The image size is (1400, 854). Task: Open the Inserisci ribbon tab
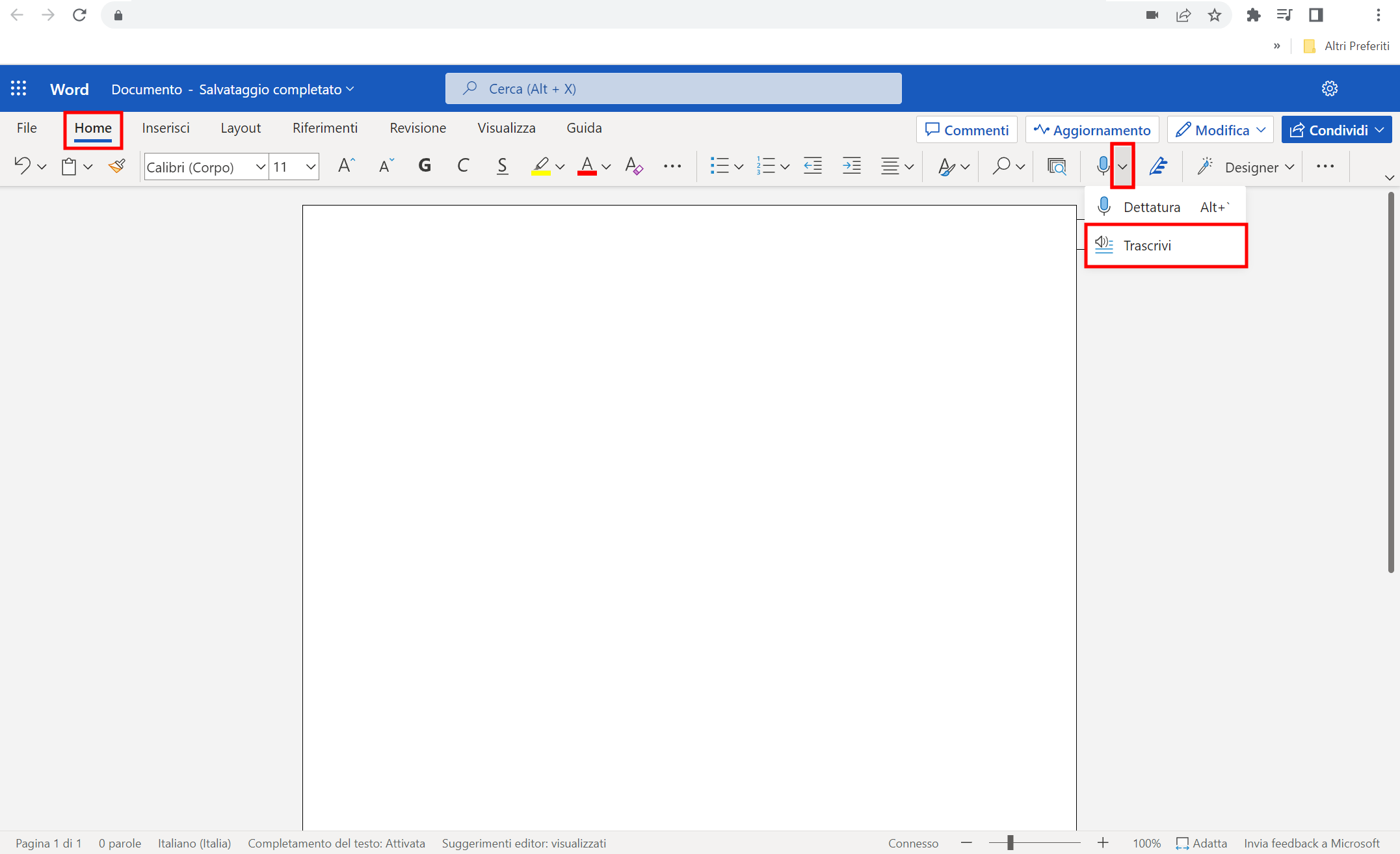[166, 128]
